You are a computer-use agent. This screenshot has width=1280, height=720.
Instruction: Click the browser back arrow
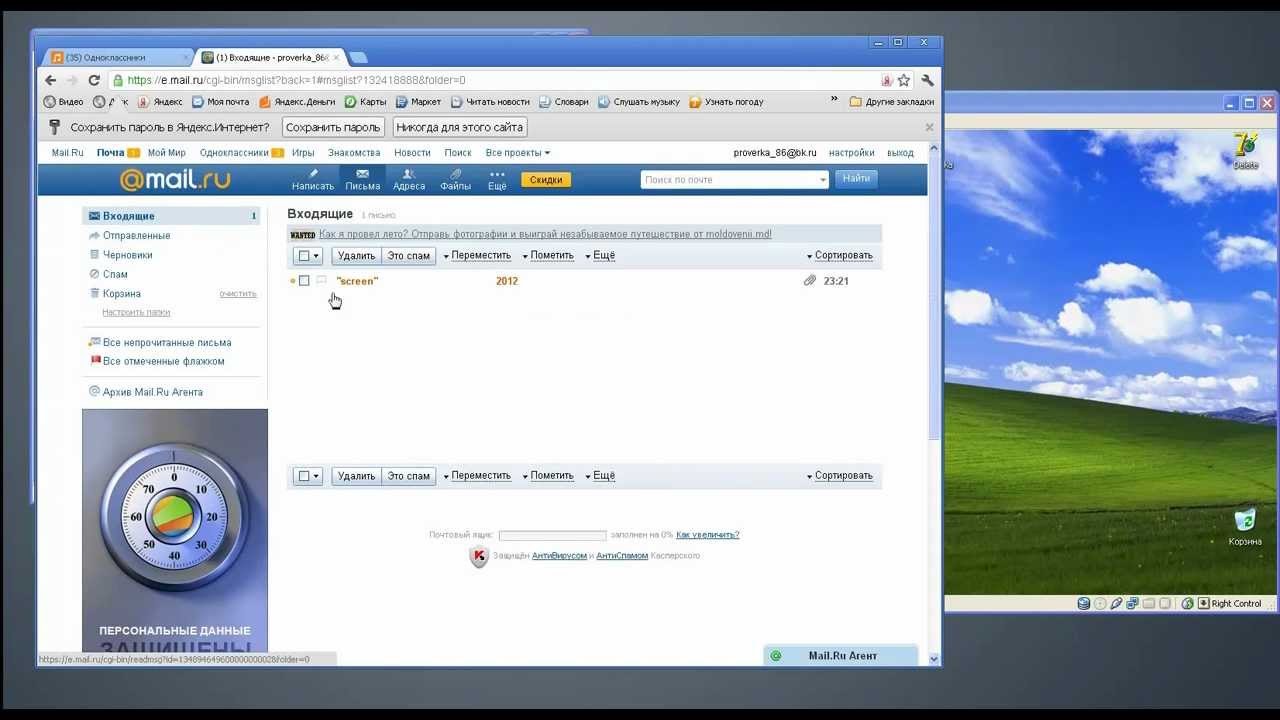(x=51, y=80)
